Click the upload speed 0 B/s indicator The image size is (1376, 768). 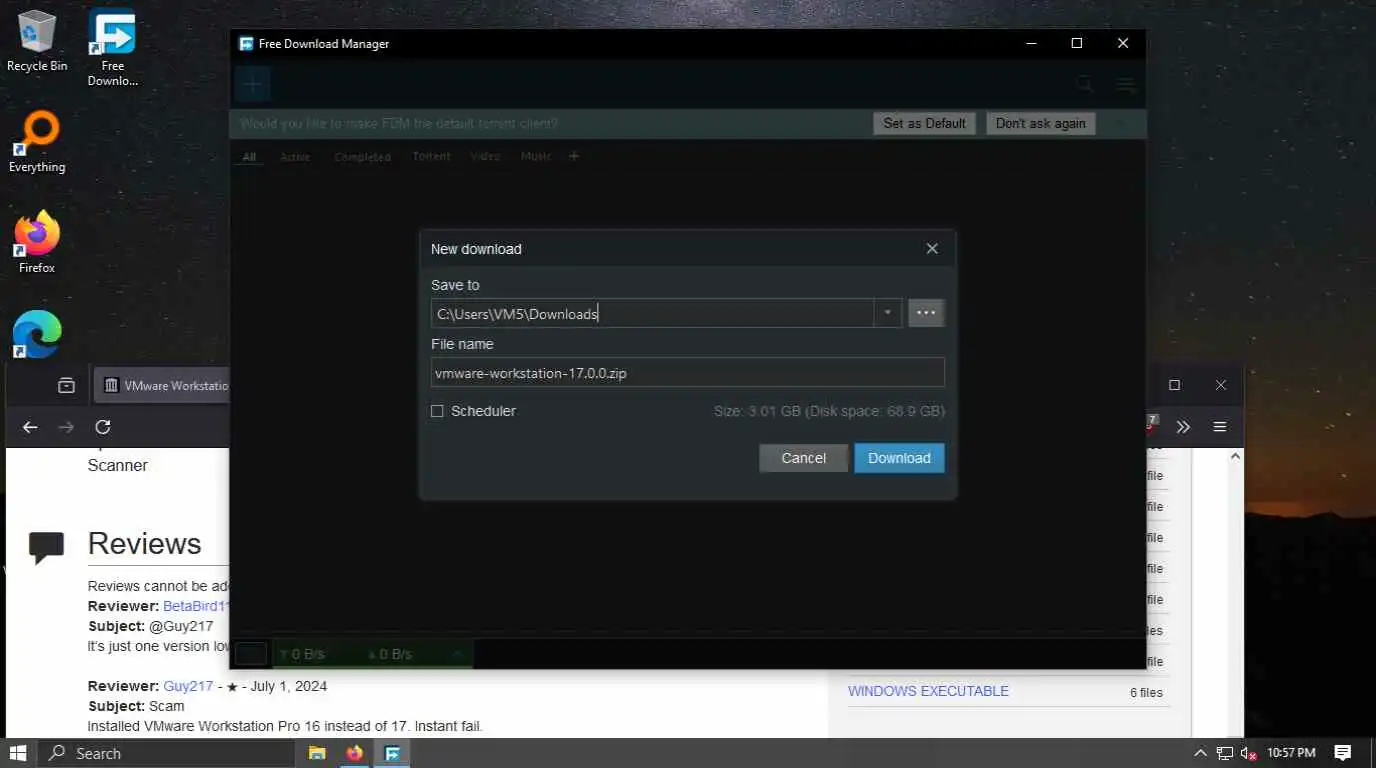pyautogui.click(x=390, y=654)
